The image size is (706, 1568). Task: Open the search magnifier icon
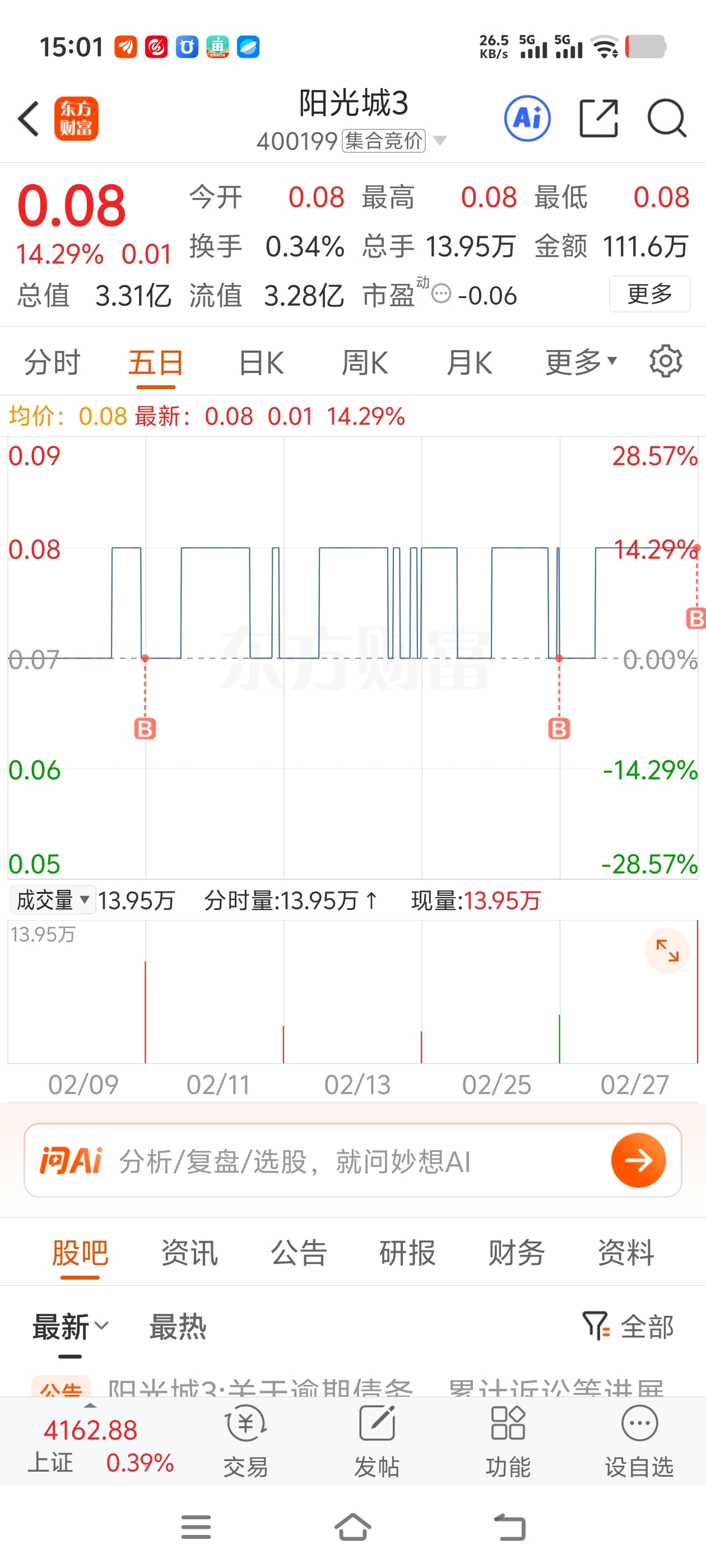click(666, 118)
